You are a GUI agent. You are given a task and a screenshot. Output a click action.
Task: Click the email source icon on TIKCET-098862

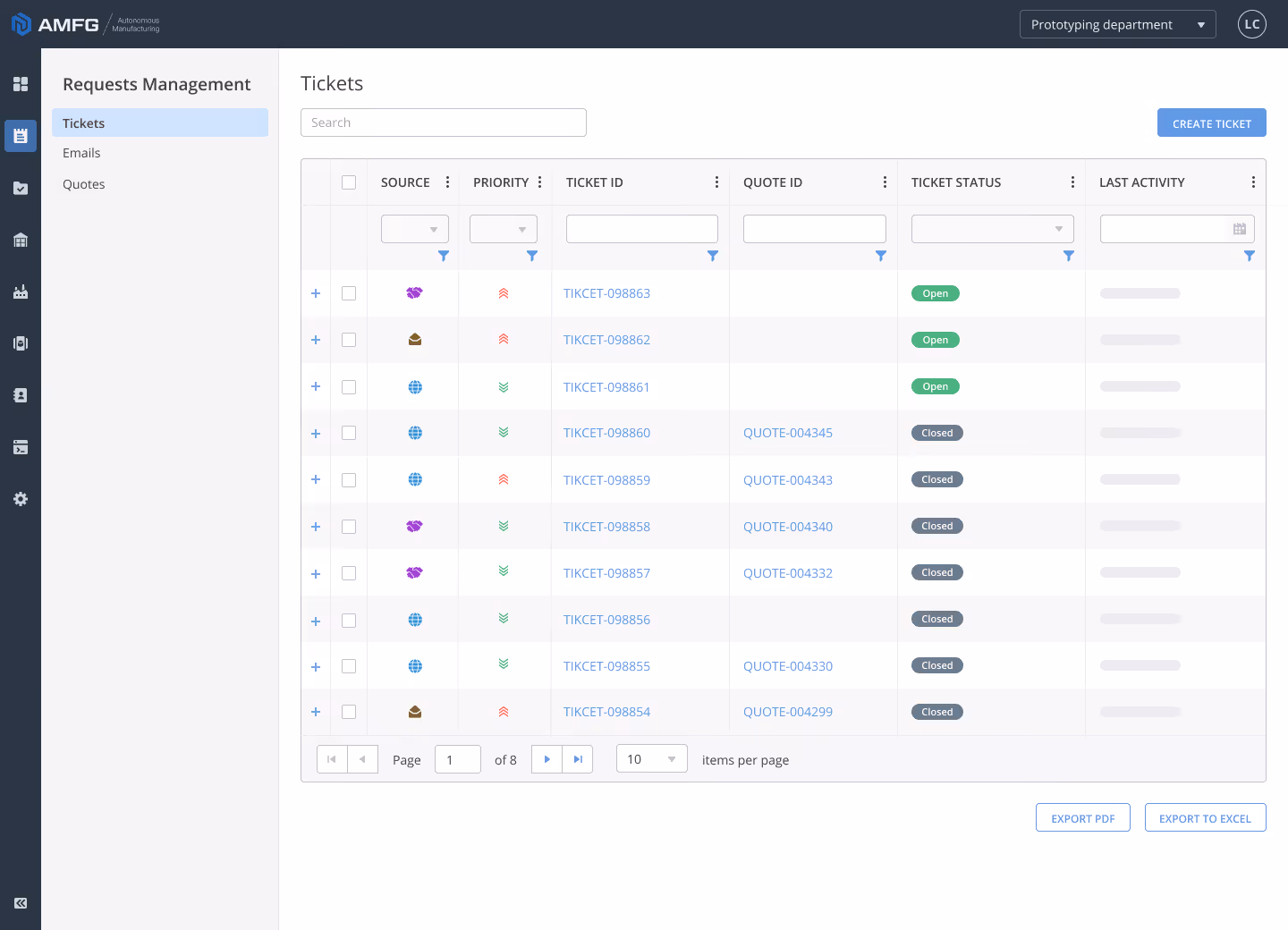tap(414, 339)
